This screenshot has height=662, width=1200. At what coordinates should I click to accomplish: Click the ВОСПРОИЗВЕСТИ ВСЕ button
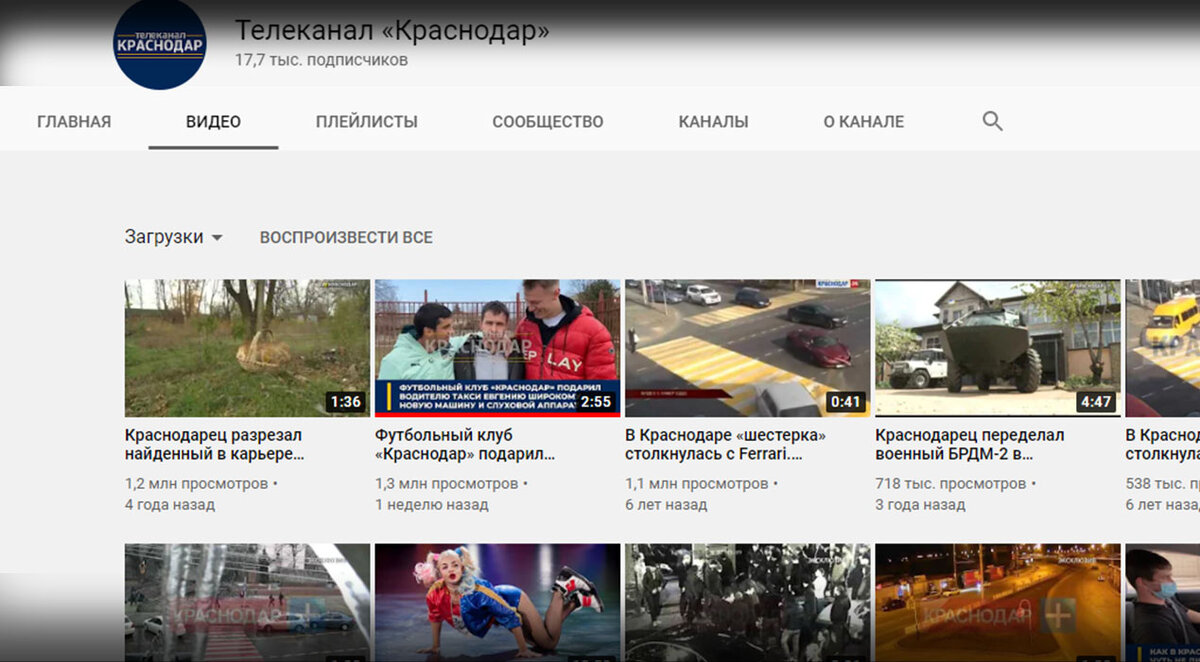[346, 237]
